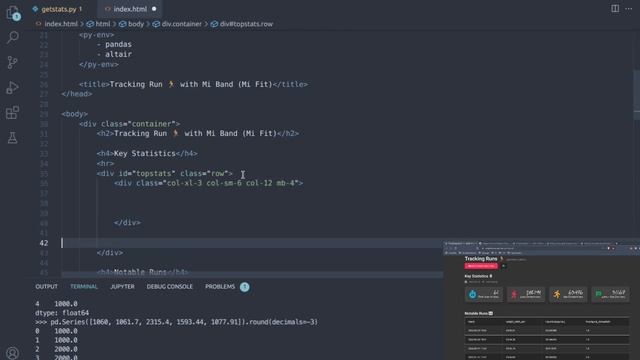This screenshot has height=360, width=640.
Task: Open the editor More Actions menu
Action: [629, 9]
